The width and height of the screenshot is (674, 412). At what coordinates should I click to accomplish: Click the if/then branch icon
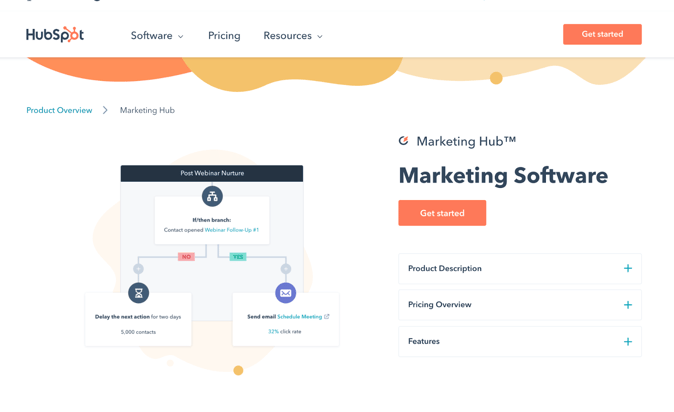point(212,197)
